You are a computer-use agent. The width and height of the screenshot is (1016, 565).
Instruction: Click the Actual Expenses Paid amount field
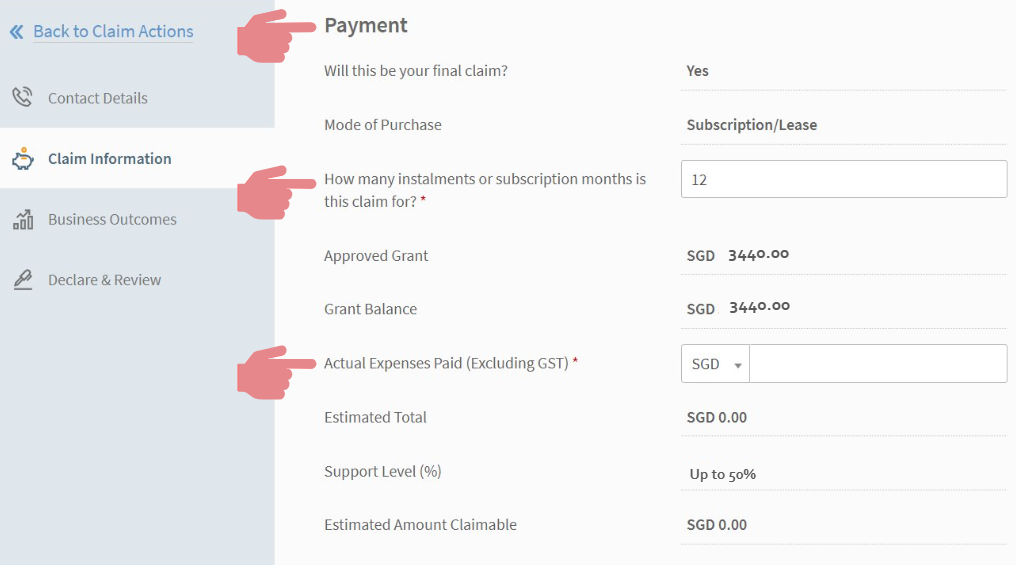click(x=878, y=363)
